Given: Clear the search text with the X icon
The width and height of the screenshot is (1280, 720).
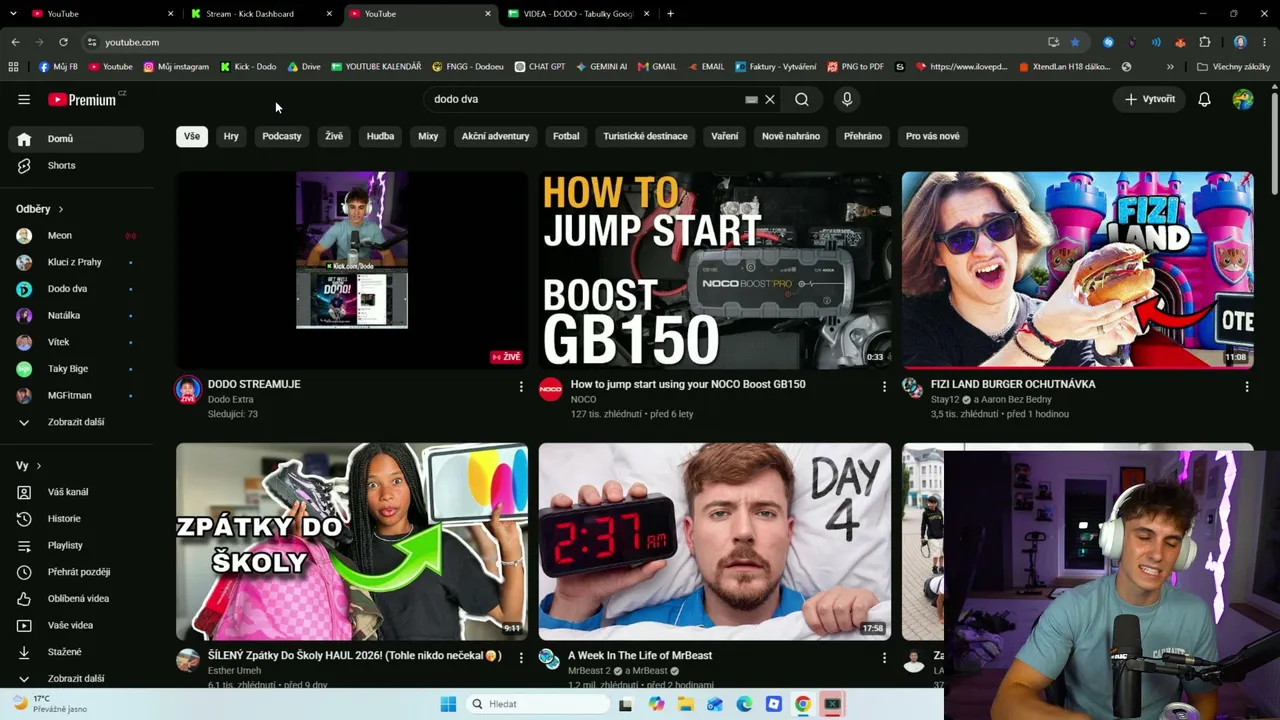Looking at the screenshot, I should coord(770,99).
